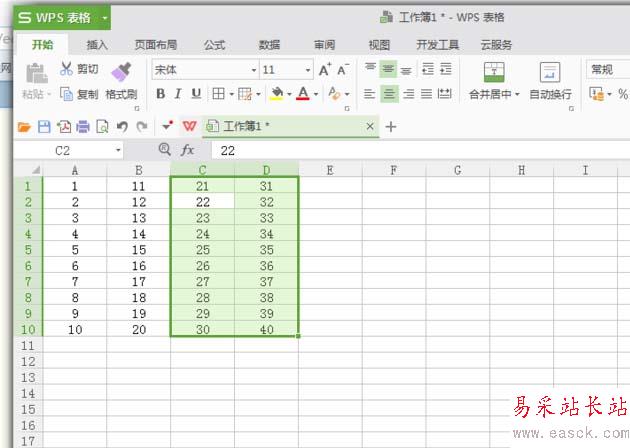Export to PDF icon

coord(64,127)
